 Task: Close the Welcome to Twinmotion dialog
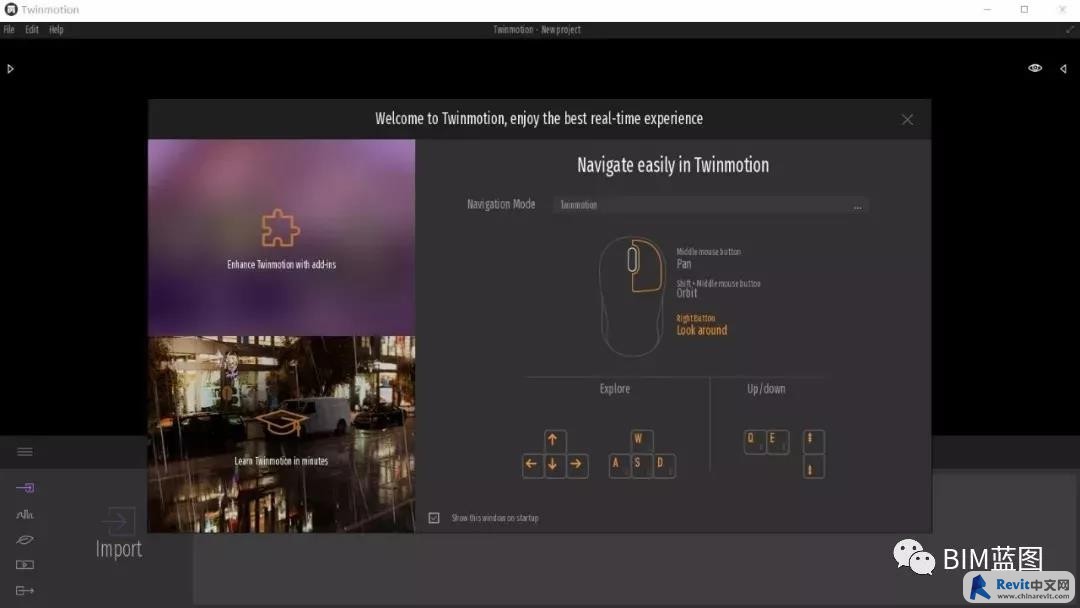click(x=907, y=120)
